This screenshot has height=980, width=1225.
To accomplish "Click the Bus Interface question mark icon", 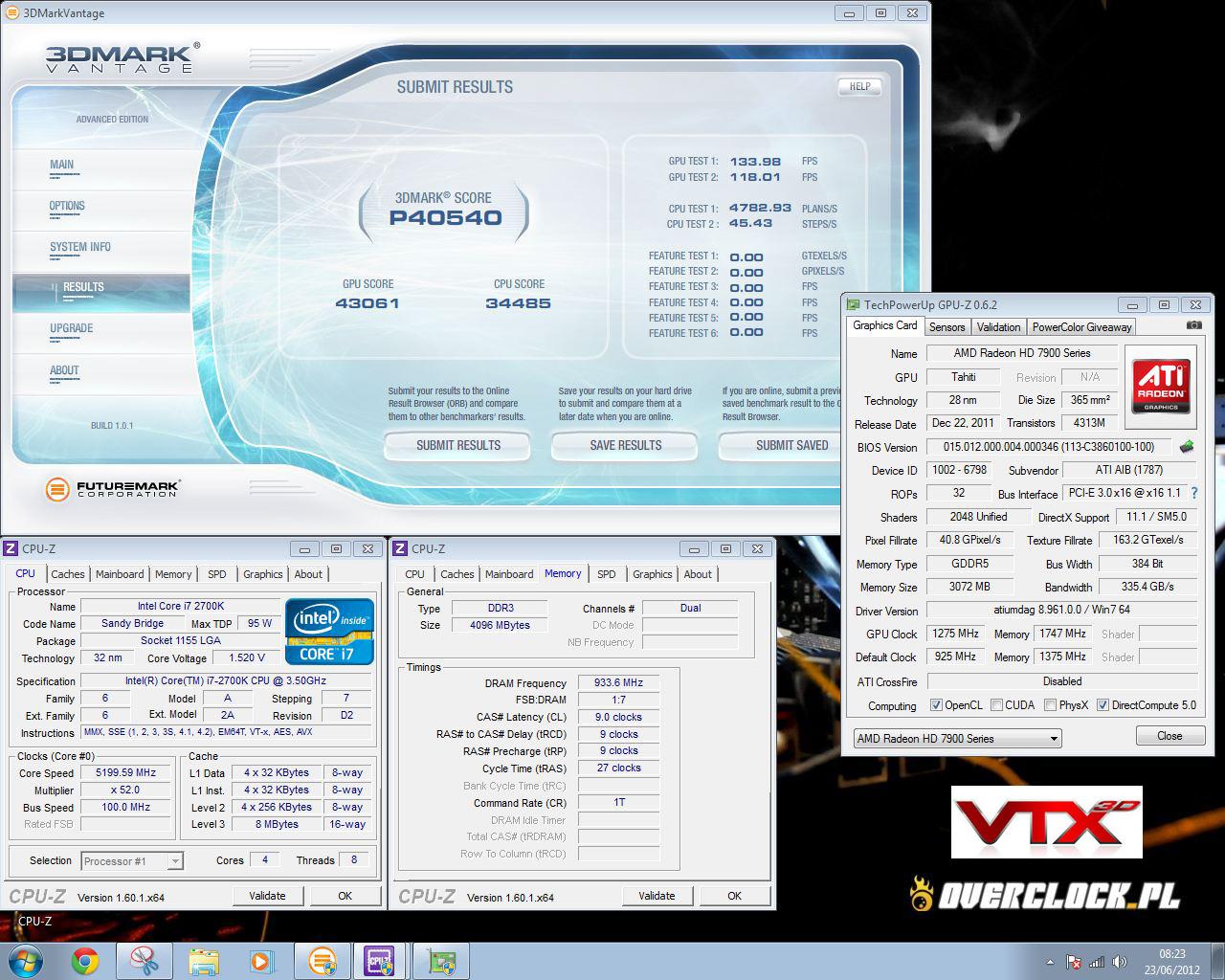I will click(1193, 493).
